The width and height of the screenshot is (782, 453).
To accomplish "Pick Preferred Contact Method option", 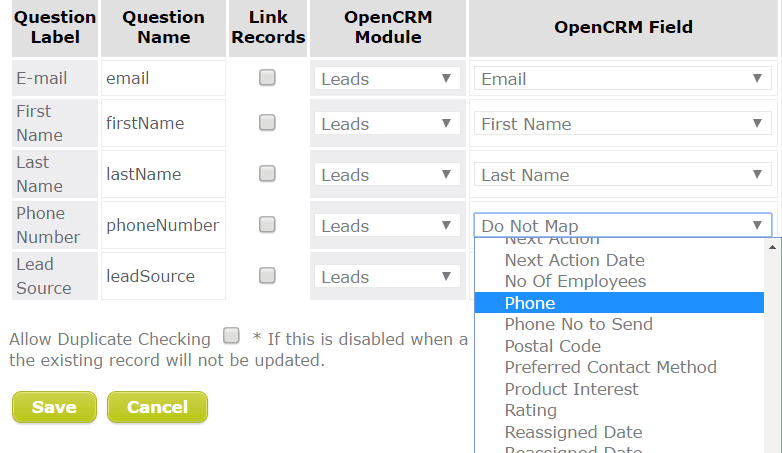I will [619, 367].
